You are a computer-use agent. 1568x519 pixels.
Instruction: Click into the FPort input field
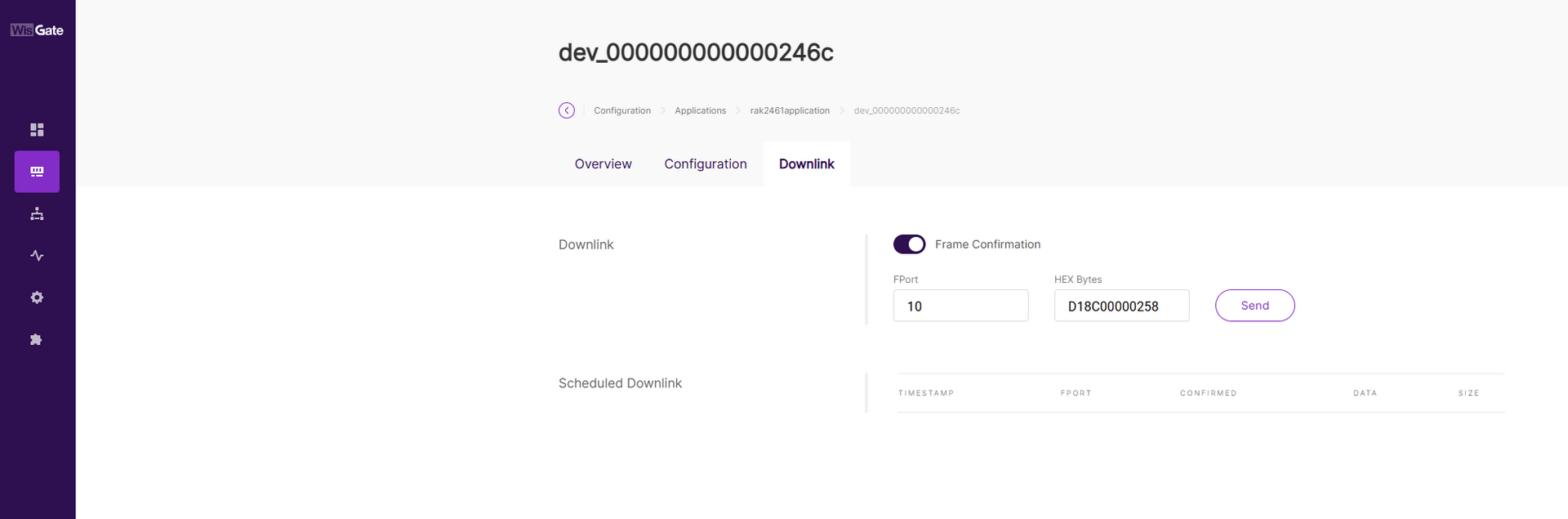click(960, 306)
